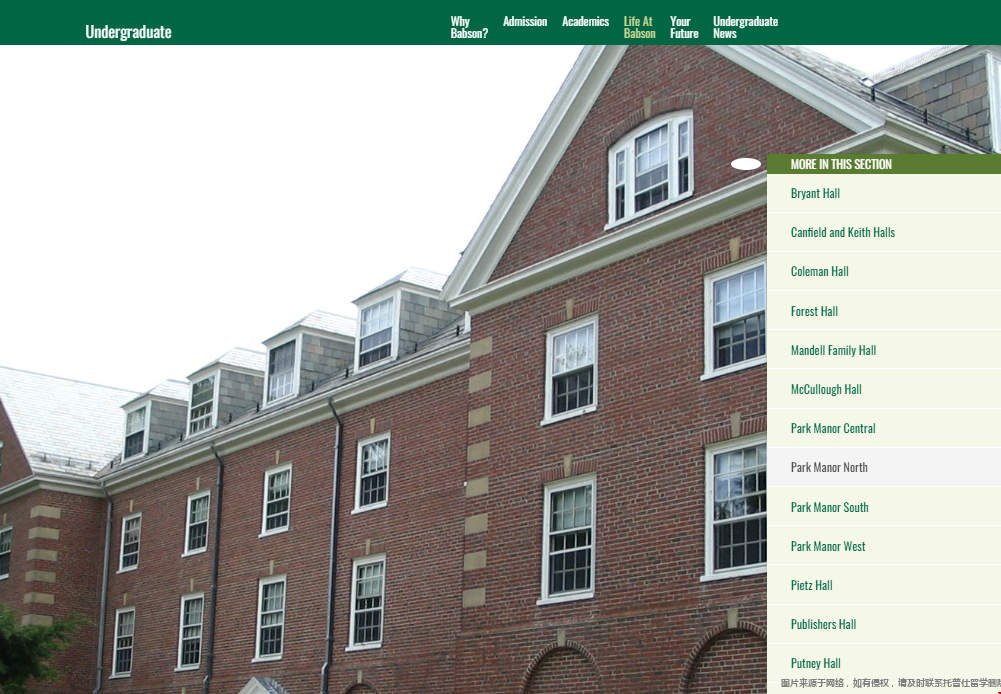Open the Bryant Hall page
Image resolution: width=1001 pixels, height=694 pixels.
[x=815, y=193]
